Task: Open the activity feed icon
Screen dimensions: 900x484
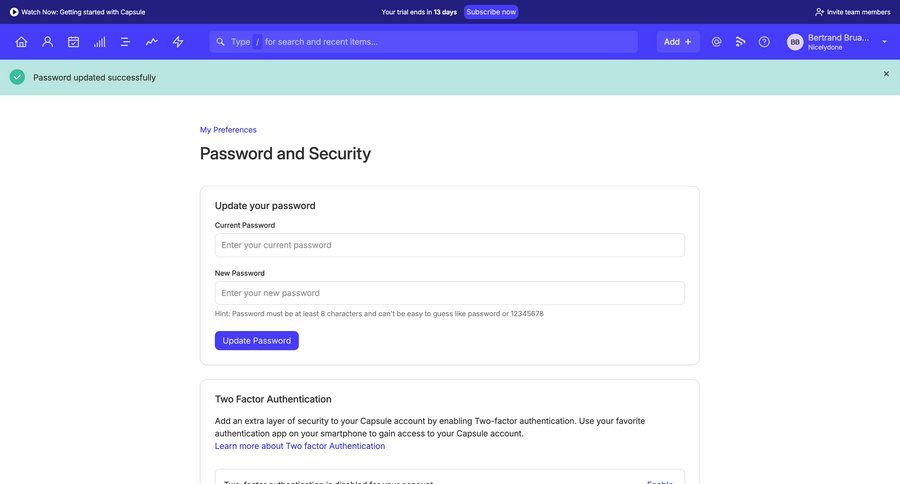Action: [x=741, y=42]
